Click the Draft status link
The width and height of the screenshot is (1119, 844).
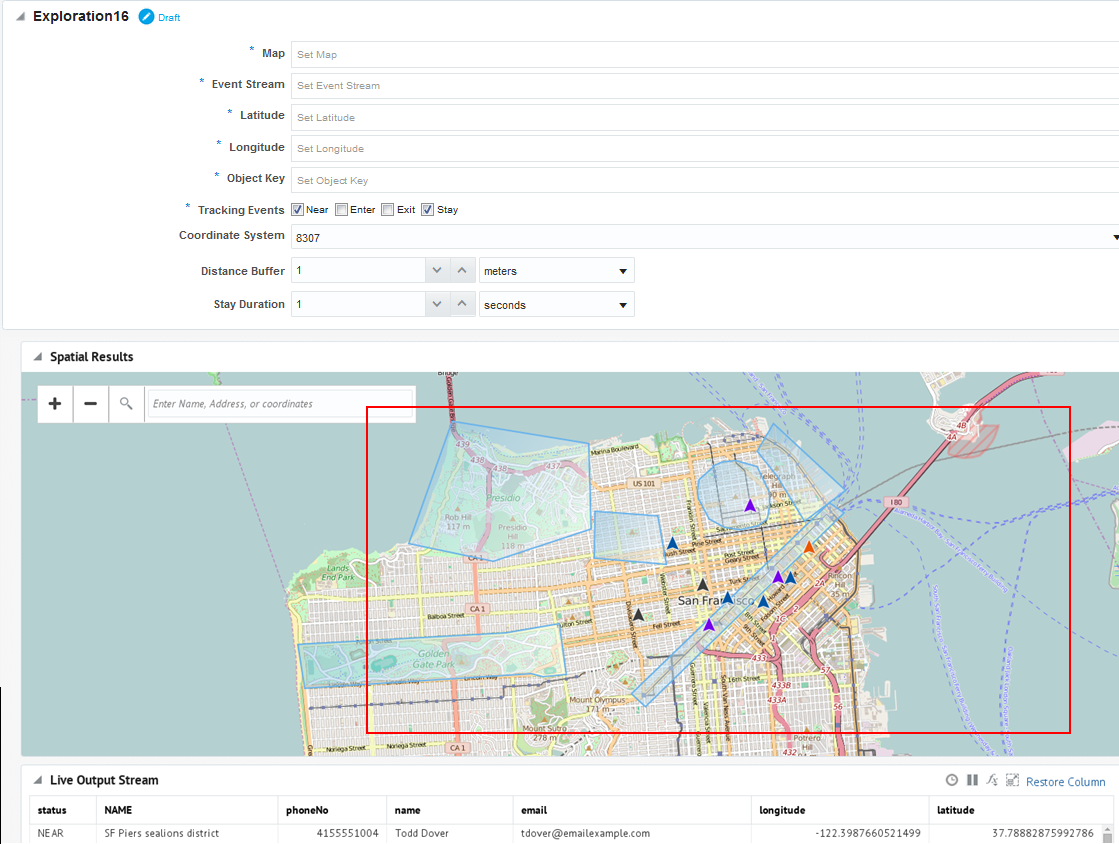169,18
